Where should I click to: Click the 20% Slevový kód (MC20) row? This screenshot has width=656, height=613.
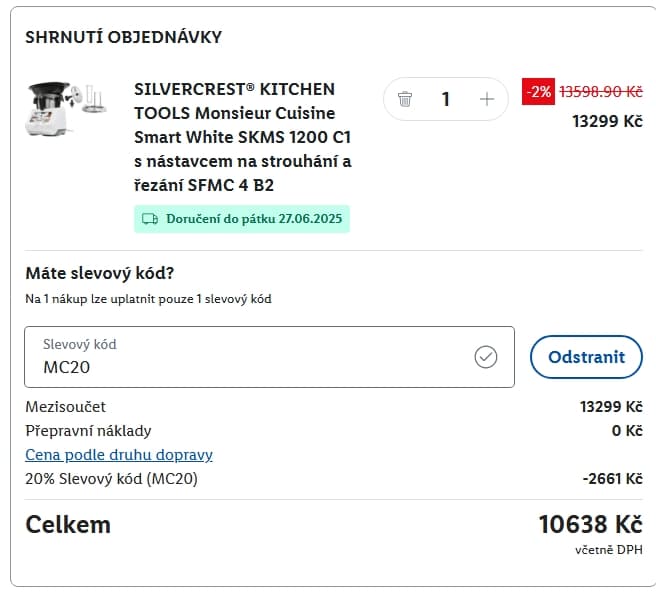click(111, 479)
